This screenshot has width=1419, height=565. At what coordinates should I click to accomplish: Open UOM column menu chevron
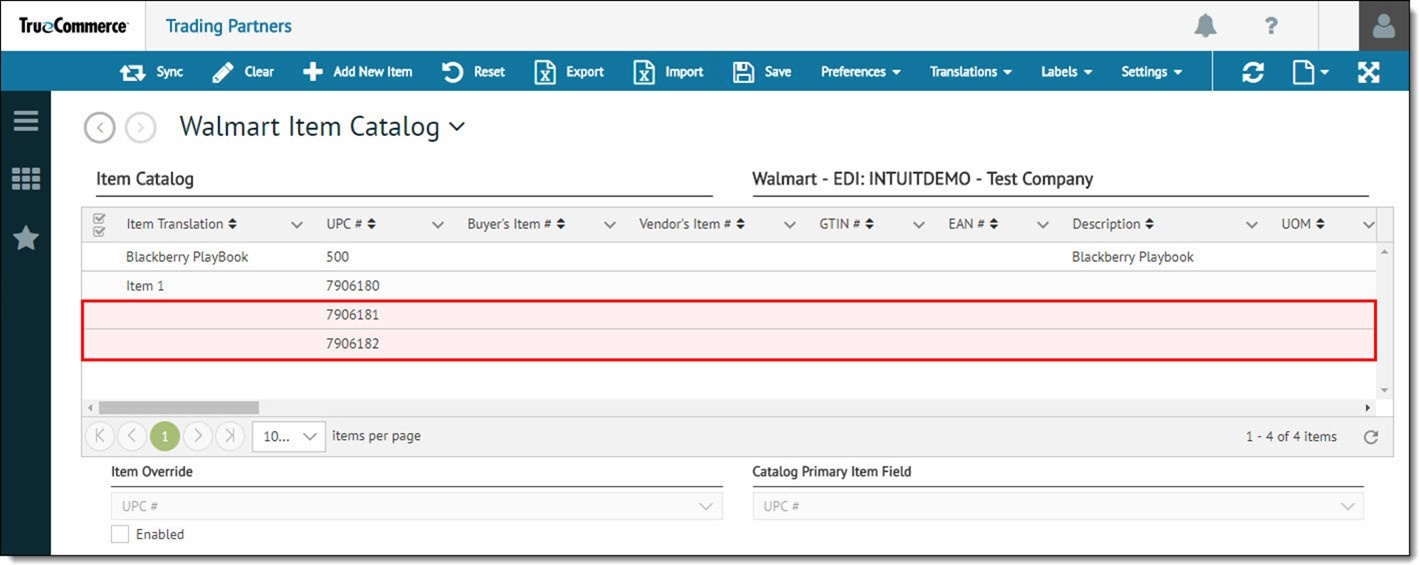click(x=1369, y=225)
